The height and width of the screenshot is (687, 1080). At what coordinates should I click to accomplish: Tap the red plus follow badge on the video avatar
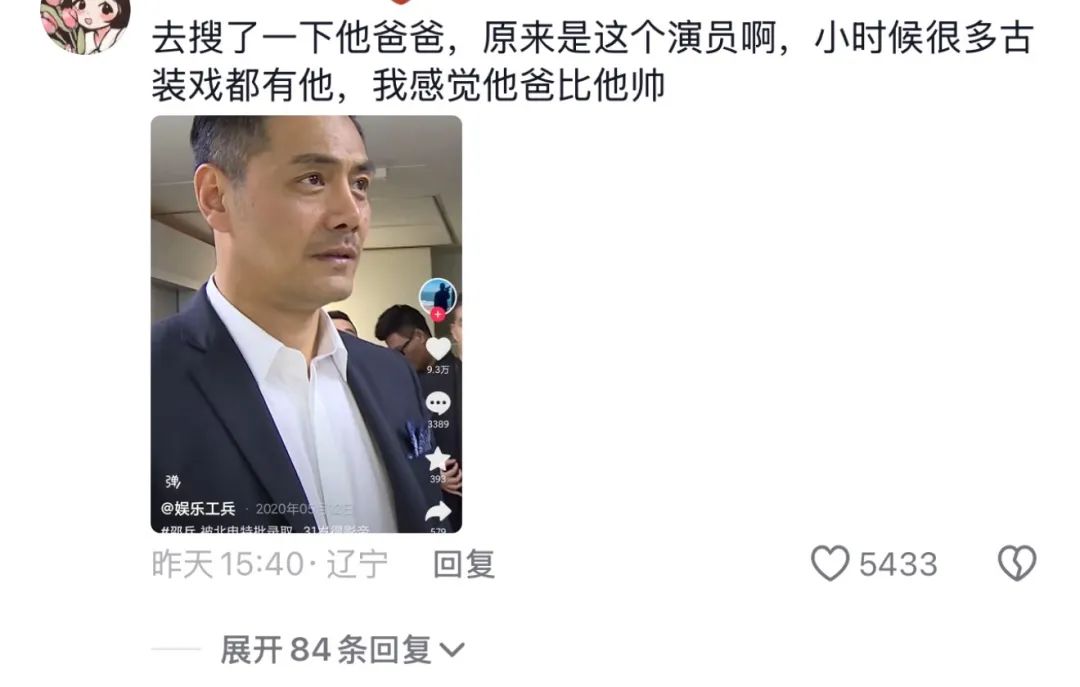pos(437,315)
